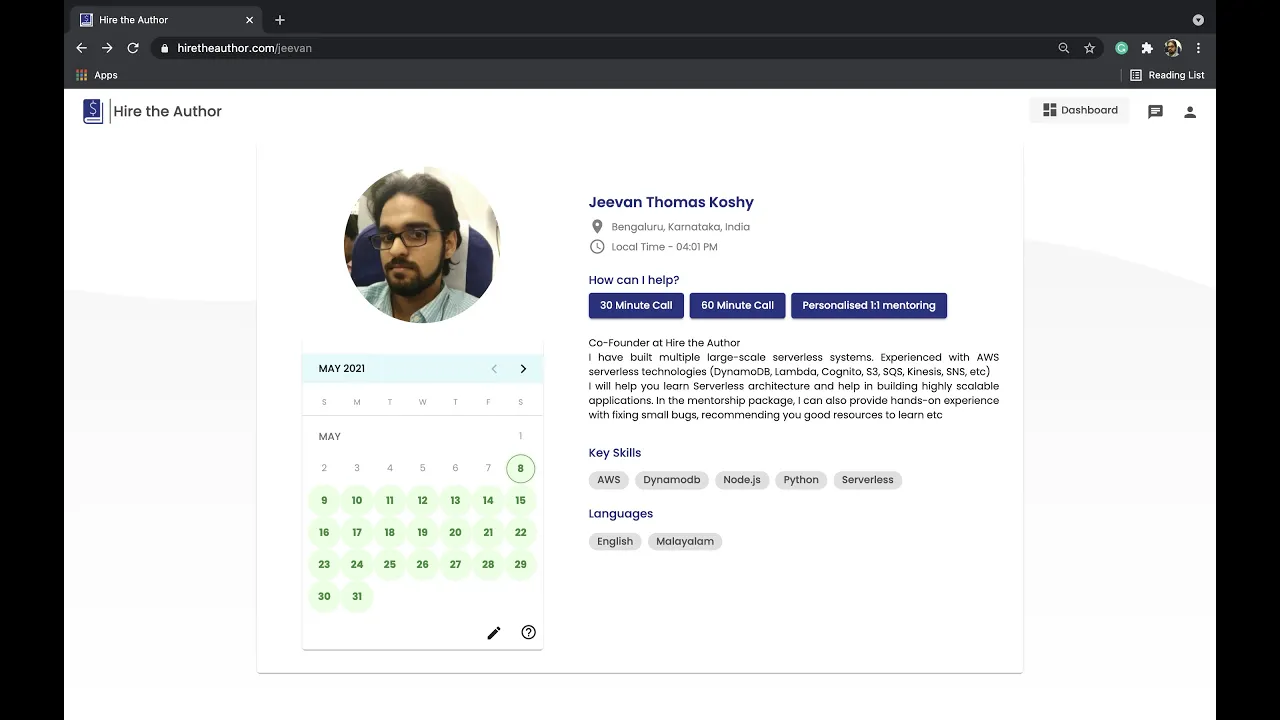
Task: Click the Languages heading
Action: coord(621,514)
